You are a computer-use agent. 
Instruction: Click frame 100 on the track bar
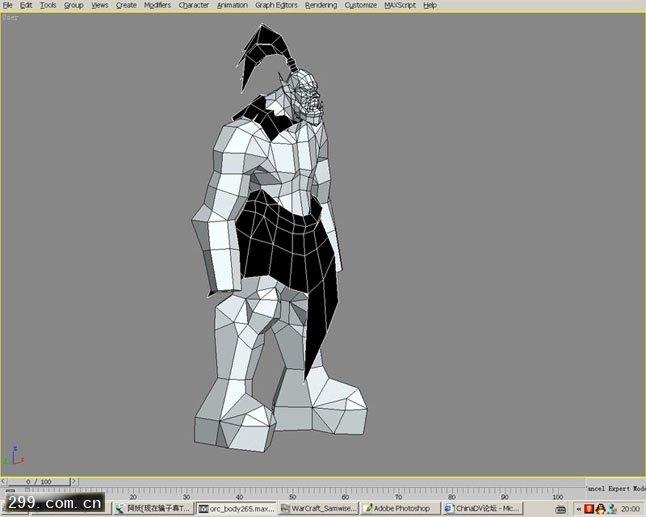point(558,496)
